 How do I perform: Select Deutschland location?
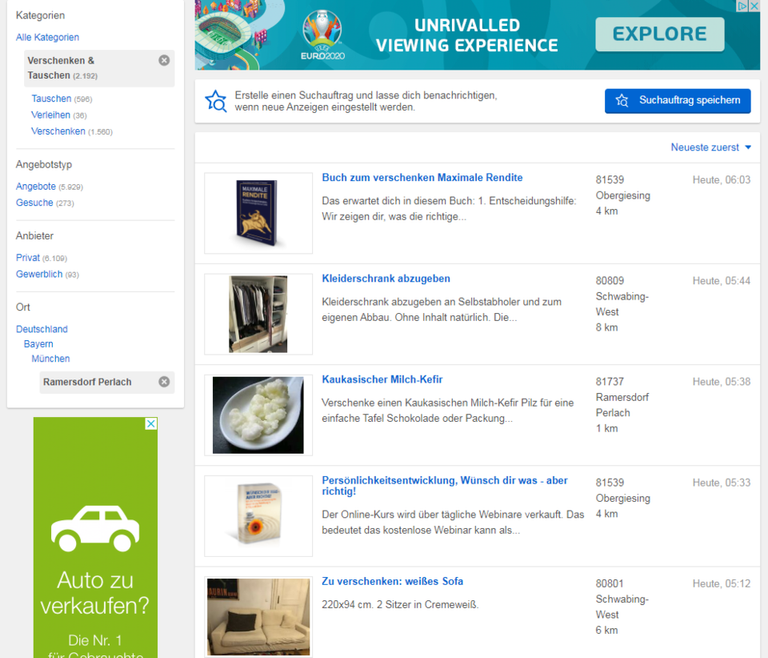click(x=42, y=329)
